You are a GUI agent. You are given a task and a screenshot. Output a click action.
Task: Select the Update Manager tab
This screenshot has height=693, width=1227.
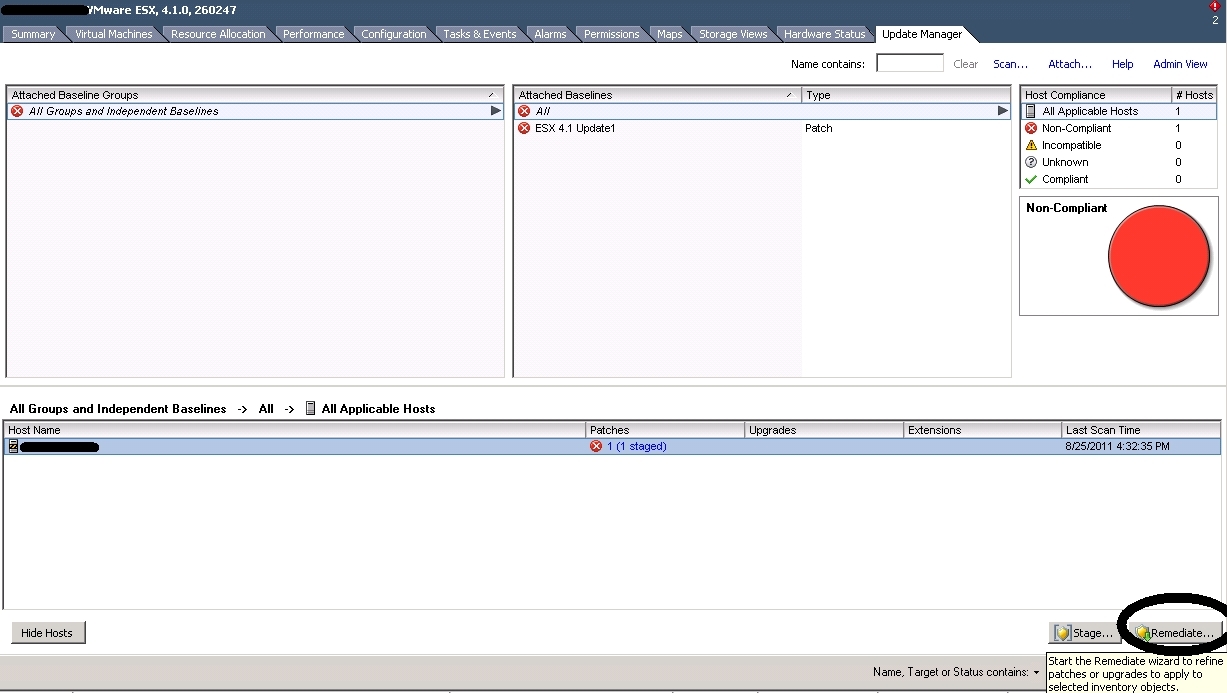click(x=921, y=34)
